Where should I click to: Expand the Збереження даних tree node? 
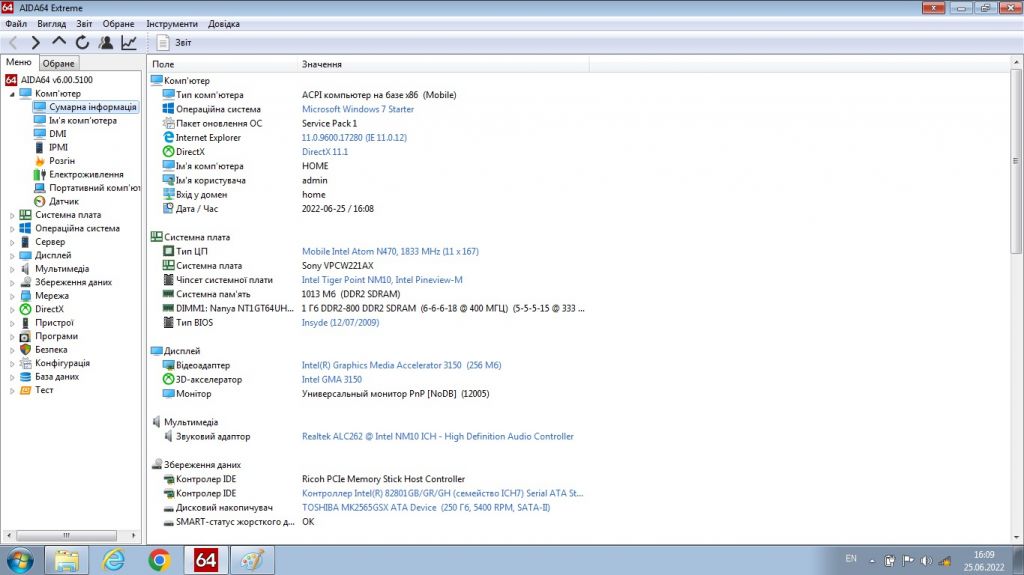pos(12,282)
